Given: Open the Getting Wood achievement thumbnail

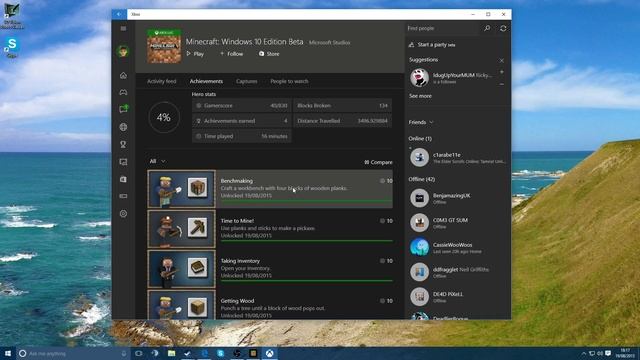Looking at the screenshot, I should pos(181,305).
